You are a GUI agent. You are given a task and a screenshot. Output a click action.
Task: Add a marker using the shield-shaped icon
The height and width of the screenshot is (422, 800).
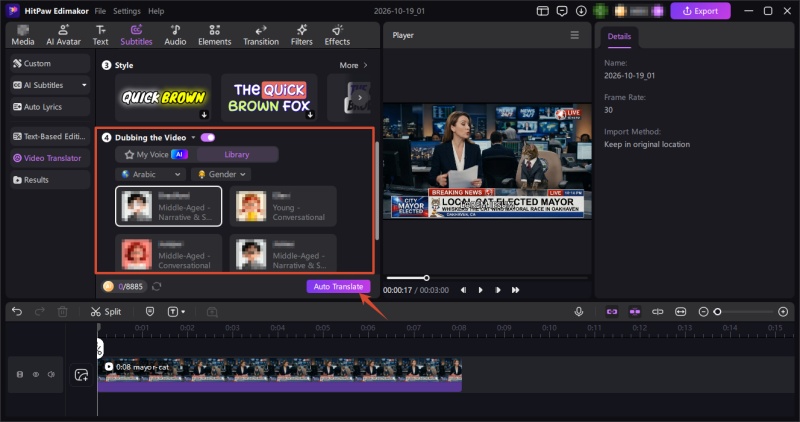(150, 311)
